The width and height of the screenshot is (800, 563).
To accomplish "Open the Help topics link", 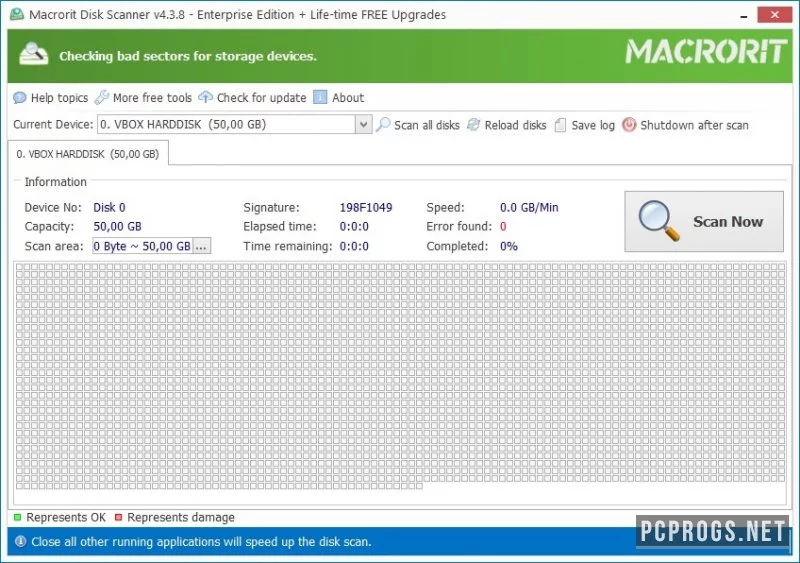I will point(59,97).
